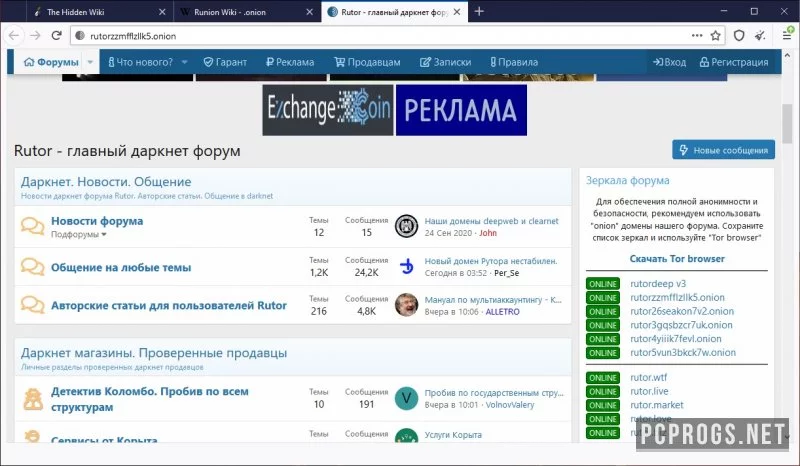This screenshot has width=800, height=466.
Task: Open Общение на любые темы forum
Action: (121, 267)
